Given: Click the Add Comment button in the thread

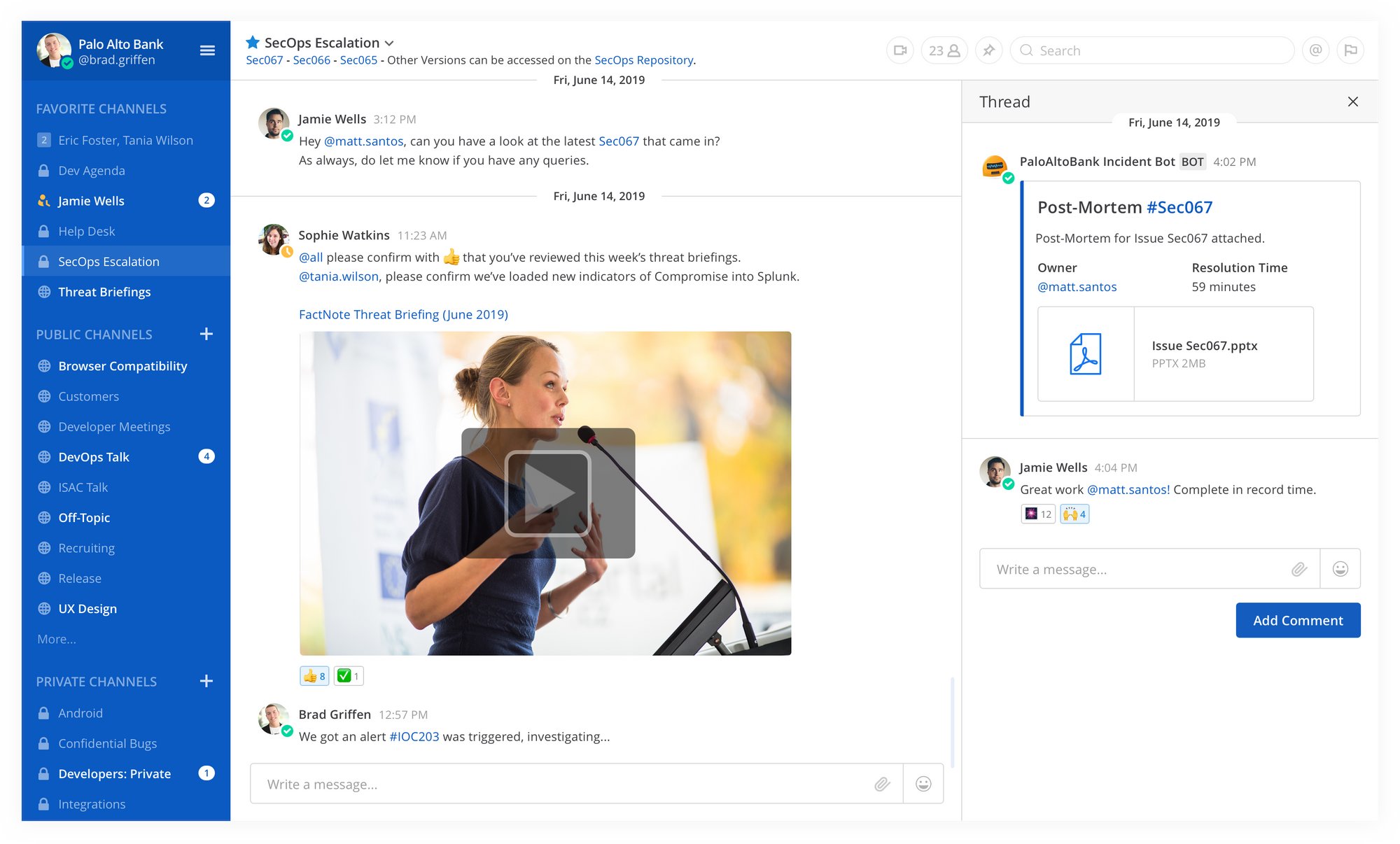Looking at the screenshot, I should pos(1298,620).
